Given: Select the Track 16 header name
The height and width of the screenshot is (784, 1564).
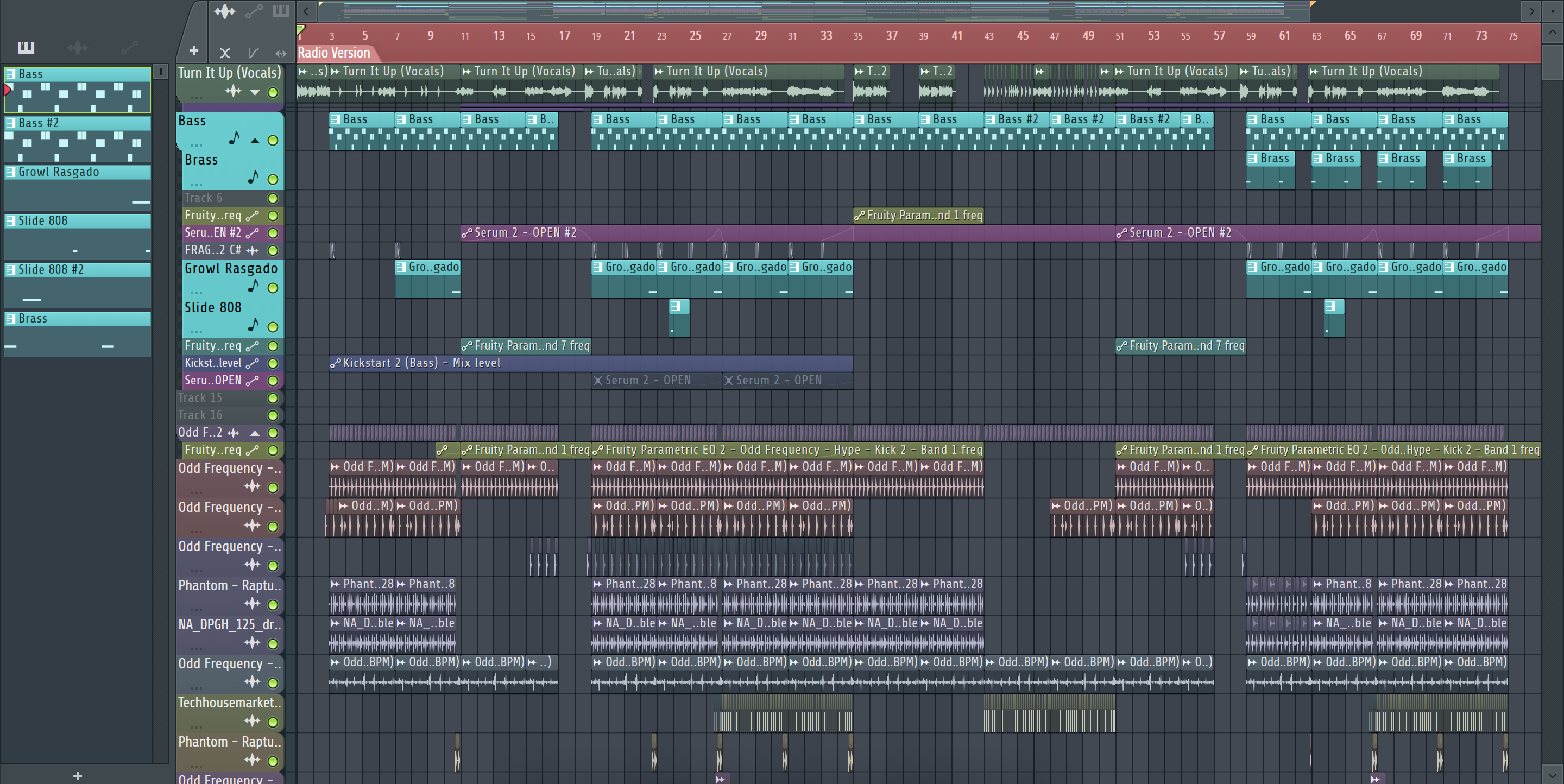Looking at the screenshot, I should tap(200, 415).
